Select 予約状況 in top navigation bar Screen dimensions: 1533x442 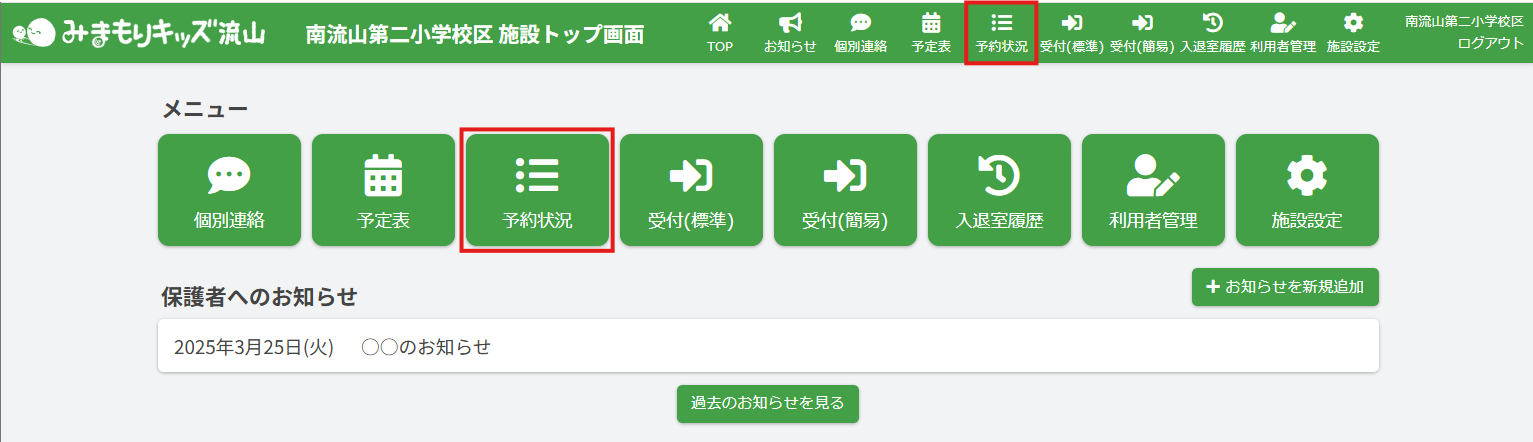pos(1001,32)
